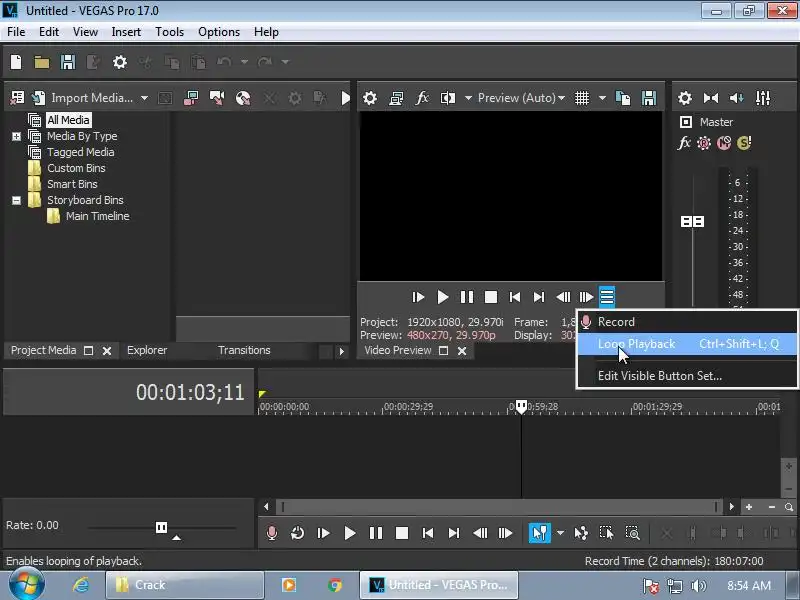Click timeline Stop button
The width and height of the screenshot is (800, 600).
pos(402,533)
